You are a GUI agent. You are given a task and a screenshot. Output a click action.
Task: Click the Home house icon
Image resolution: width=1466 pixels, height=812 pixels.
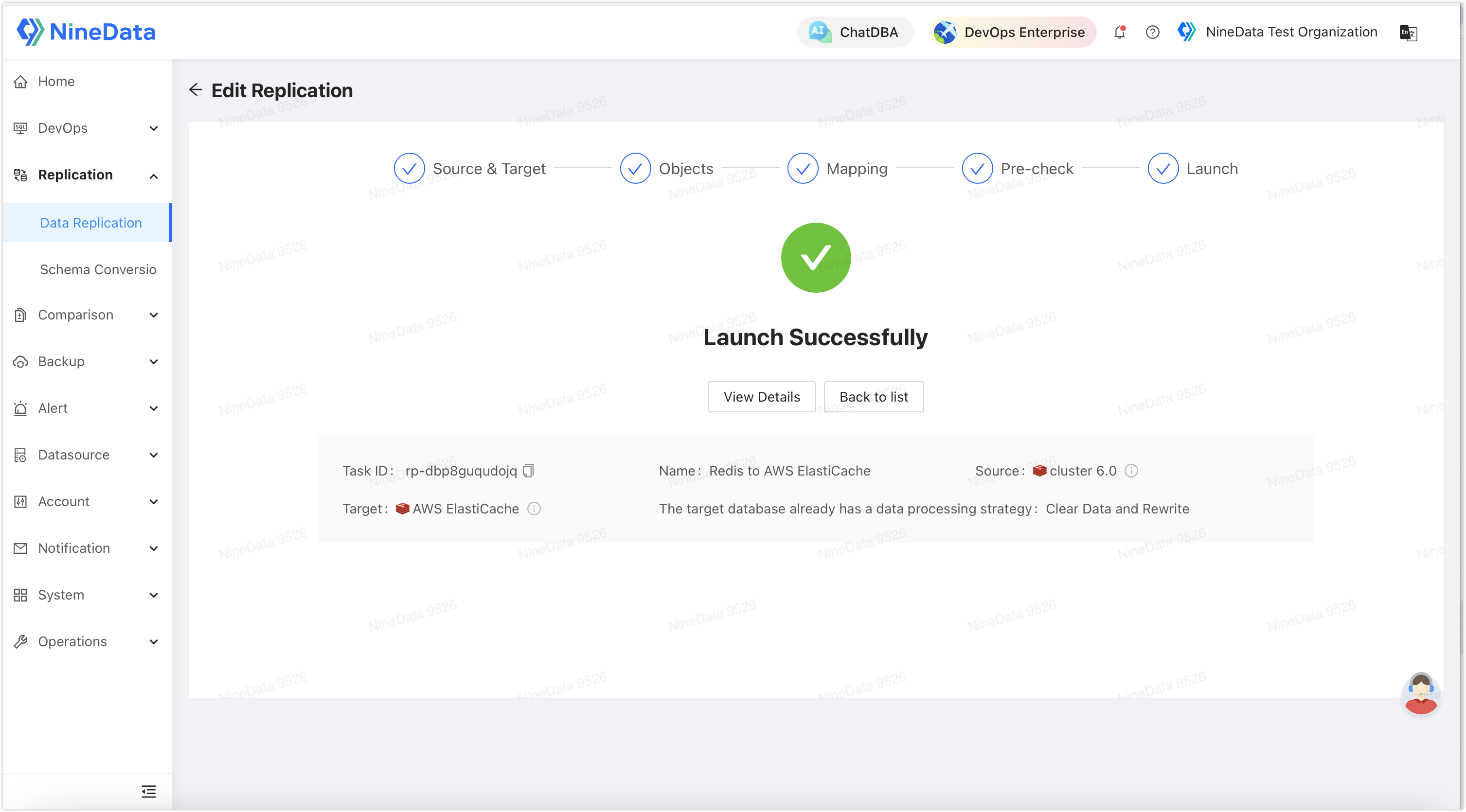point(20,81)
